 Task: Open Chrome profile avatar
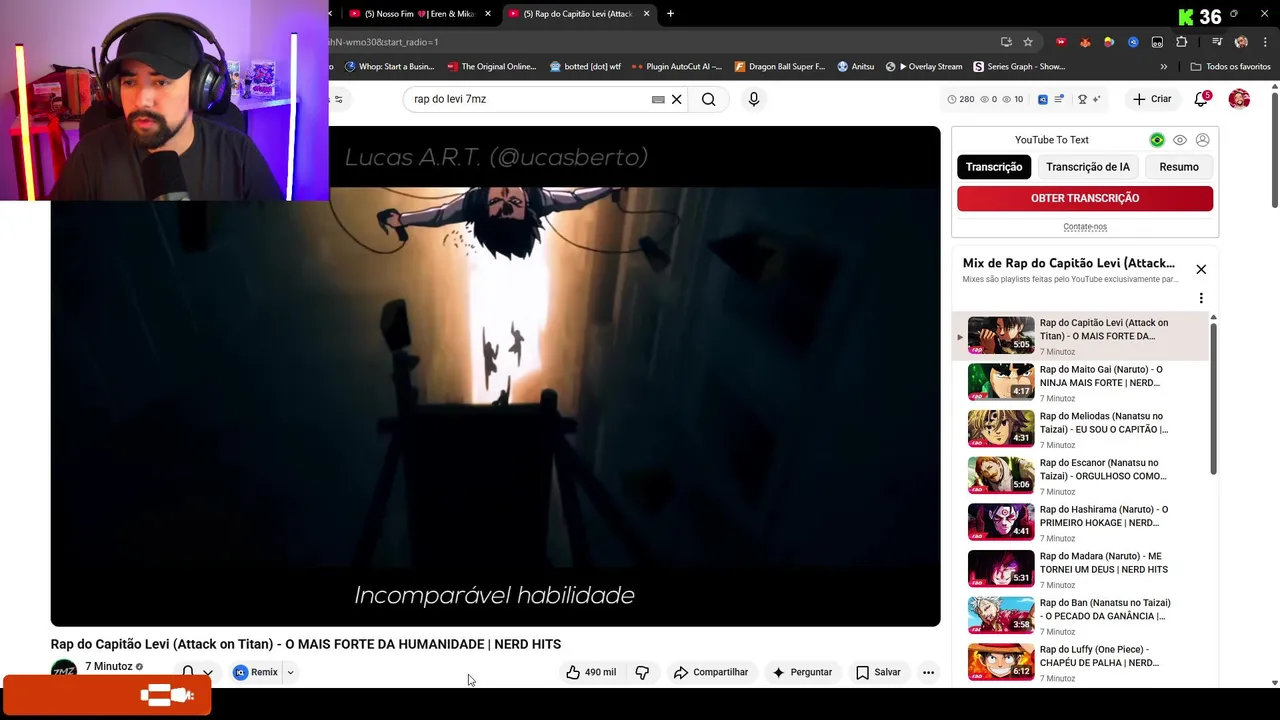pyautogui.click(x=1241, y=42)
